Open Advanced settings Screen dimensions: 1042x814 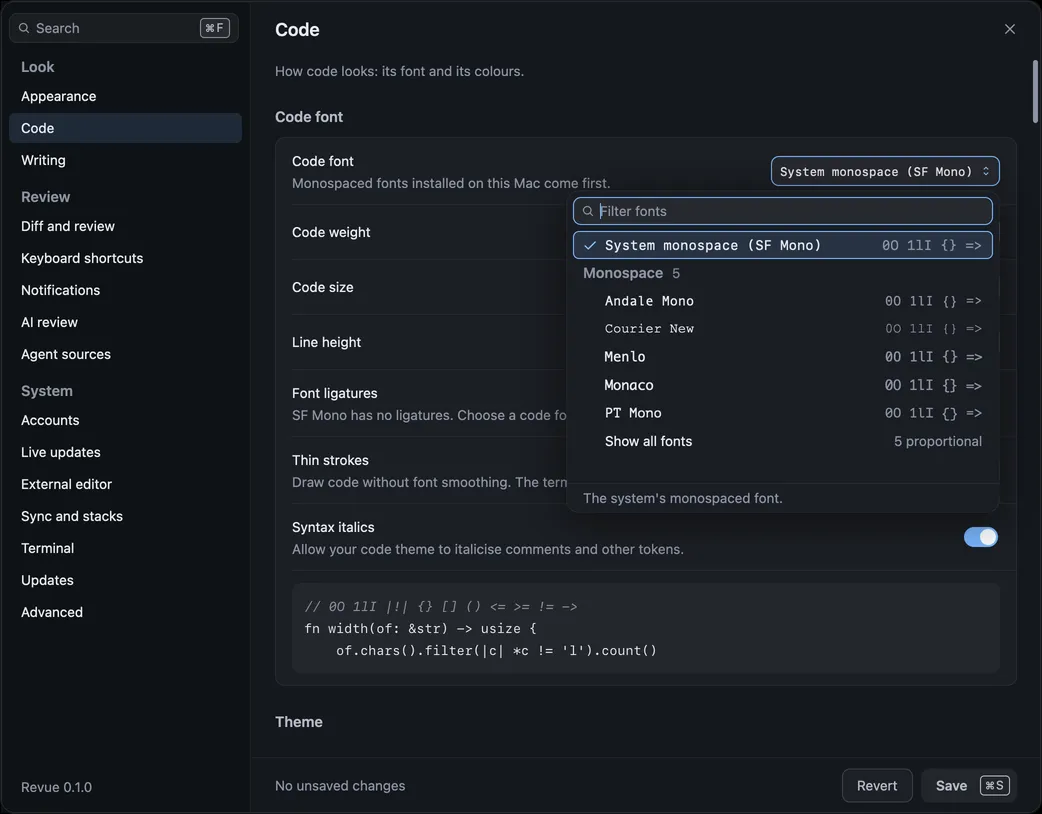click(125, 612)
